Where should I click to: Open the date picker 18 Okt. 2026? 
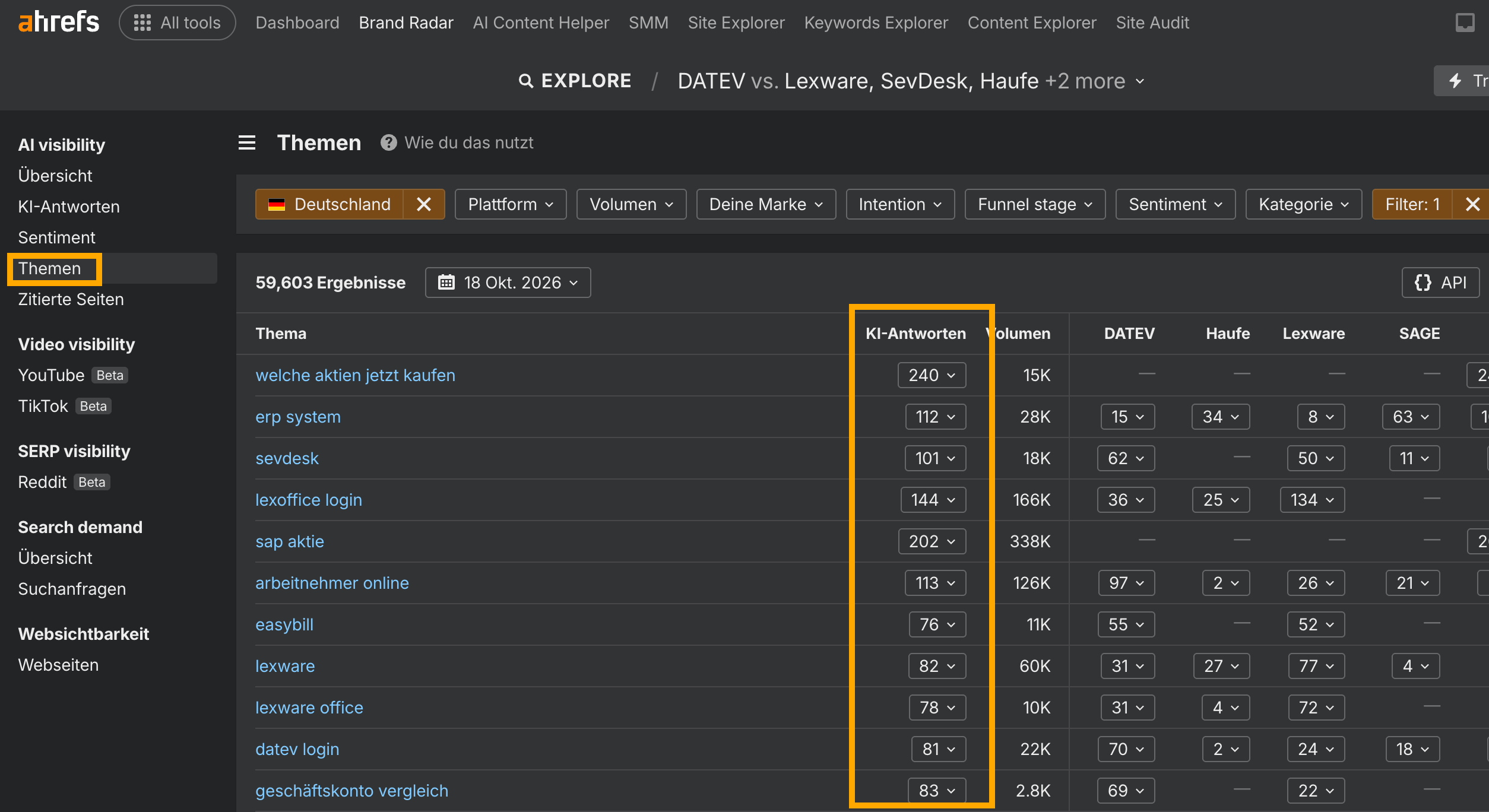[x=508, y=283]
